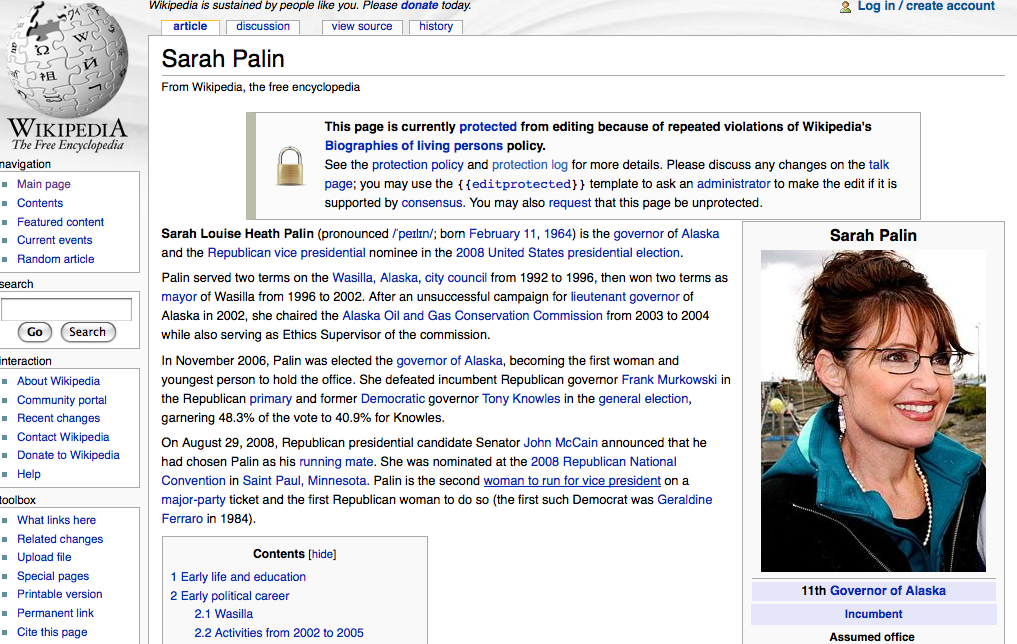Open the protection policy link
The image size is (1017, 644).
point(418,165)
